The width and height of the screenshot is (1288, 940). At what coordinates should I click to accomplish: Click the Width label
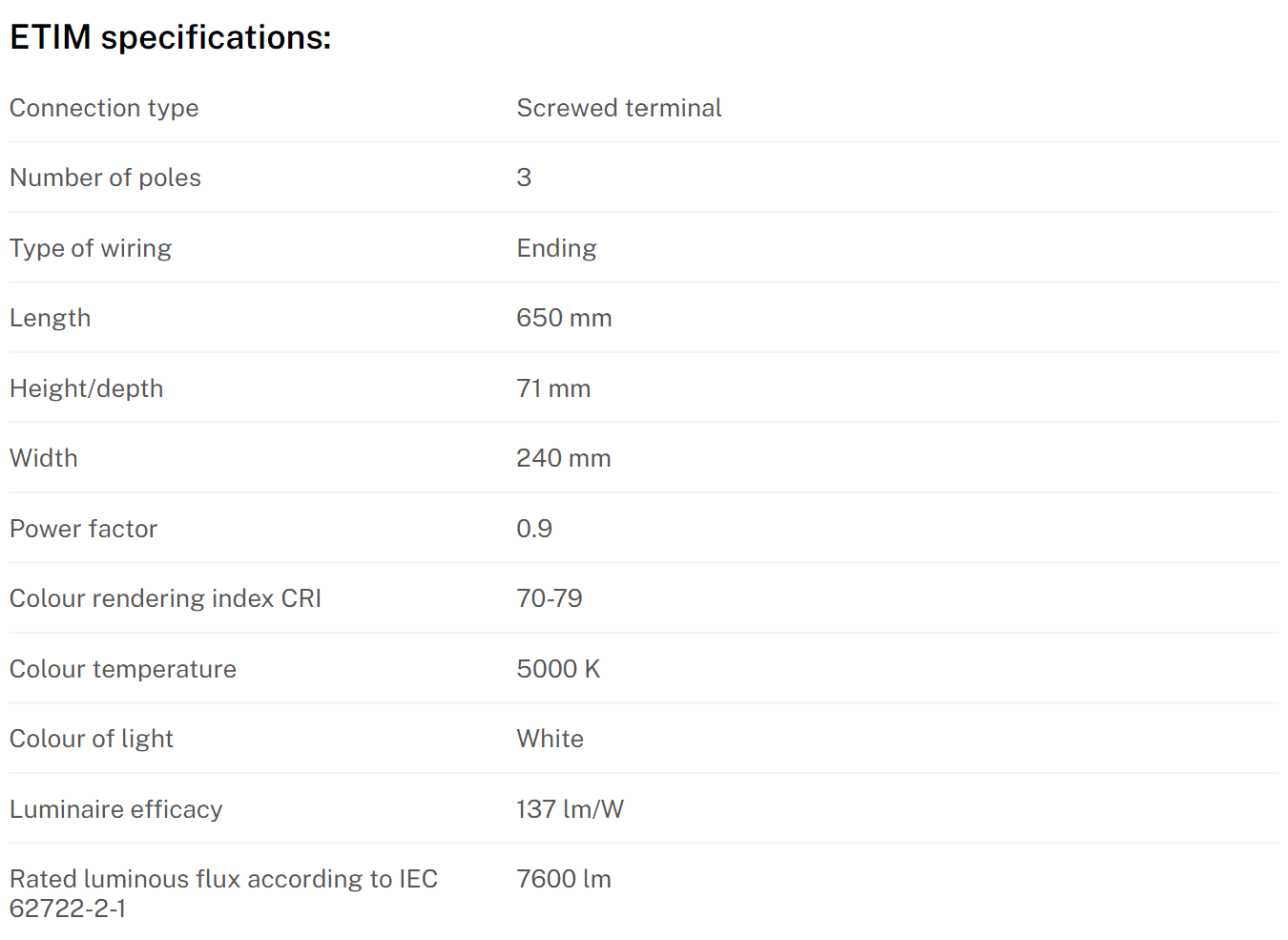[x=43, y=458]
